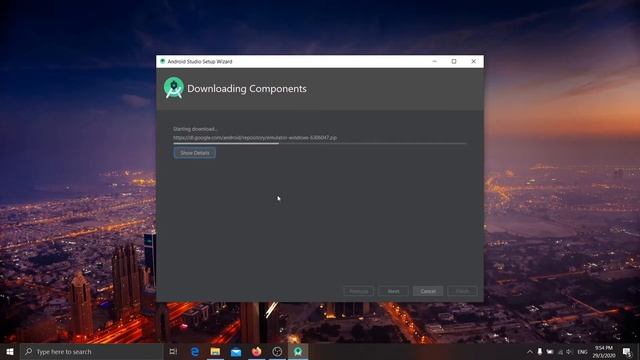Image resolution: width=640 pixels, height=360 pixels.
Task: Click the Android Studio logo in header
Action: 174,88
